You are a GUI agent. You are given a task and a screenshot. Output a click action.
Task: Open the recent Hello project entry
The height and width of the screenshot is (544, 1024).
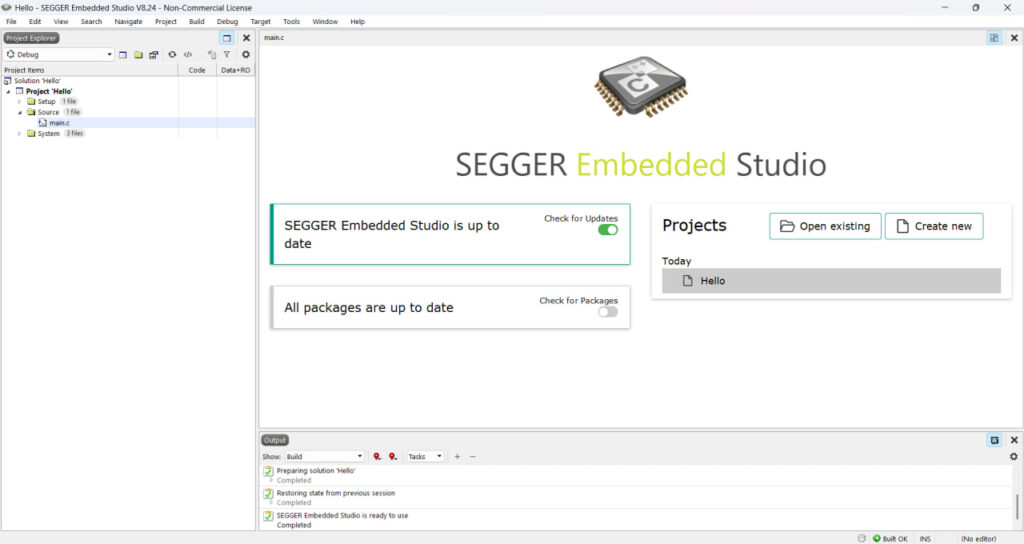click(831, 281)
